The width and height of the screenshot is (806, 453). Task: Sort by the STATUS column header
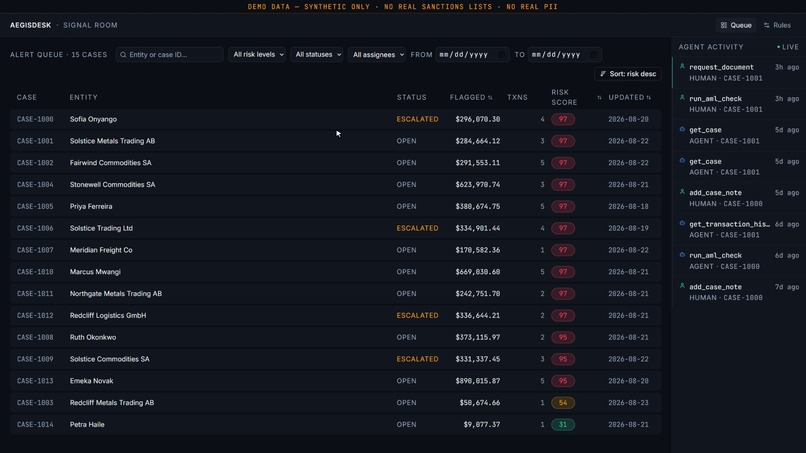click(412, 97)
